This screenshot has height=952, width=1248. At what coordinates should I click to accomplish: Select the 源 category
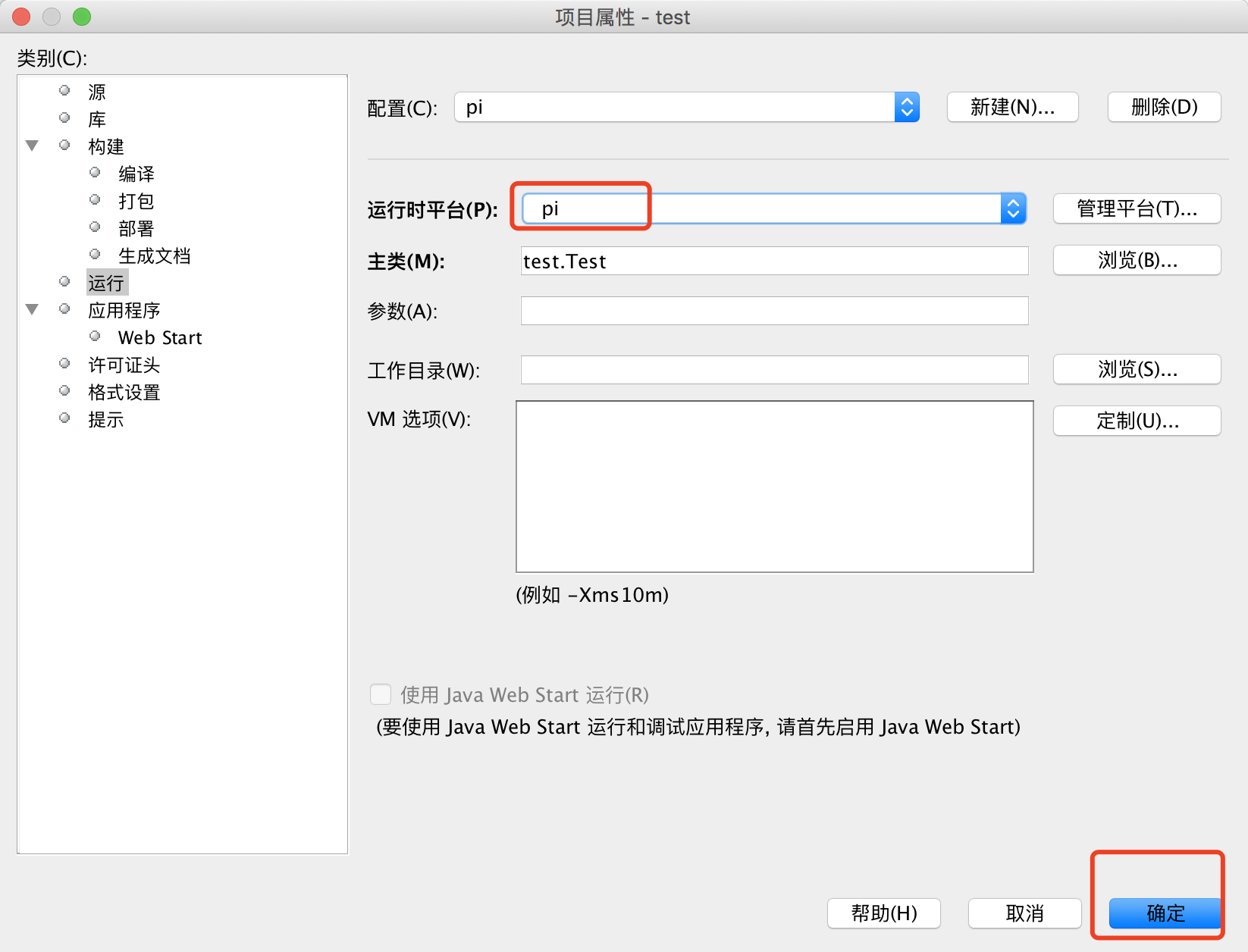coord(97,92)
